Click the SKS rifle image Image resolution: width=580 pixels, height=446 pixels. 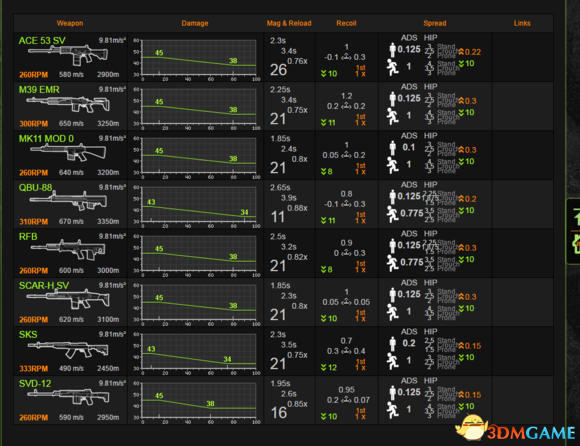[68, 350]
